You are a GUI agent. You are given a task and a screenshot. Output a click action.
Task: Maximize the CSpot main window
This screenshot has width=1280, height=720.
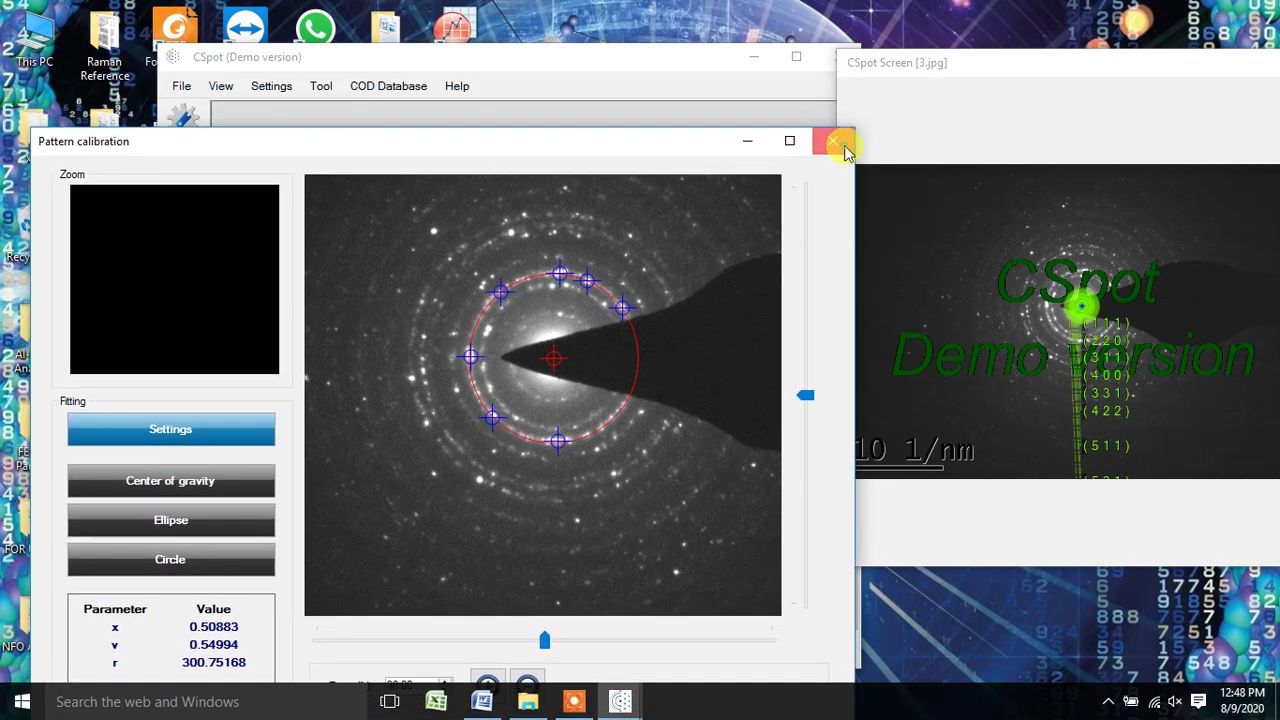pos(796,57)
